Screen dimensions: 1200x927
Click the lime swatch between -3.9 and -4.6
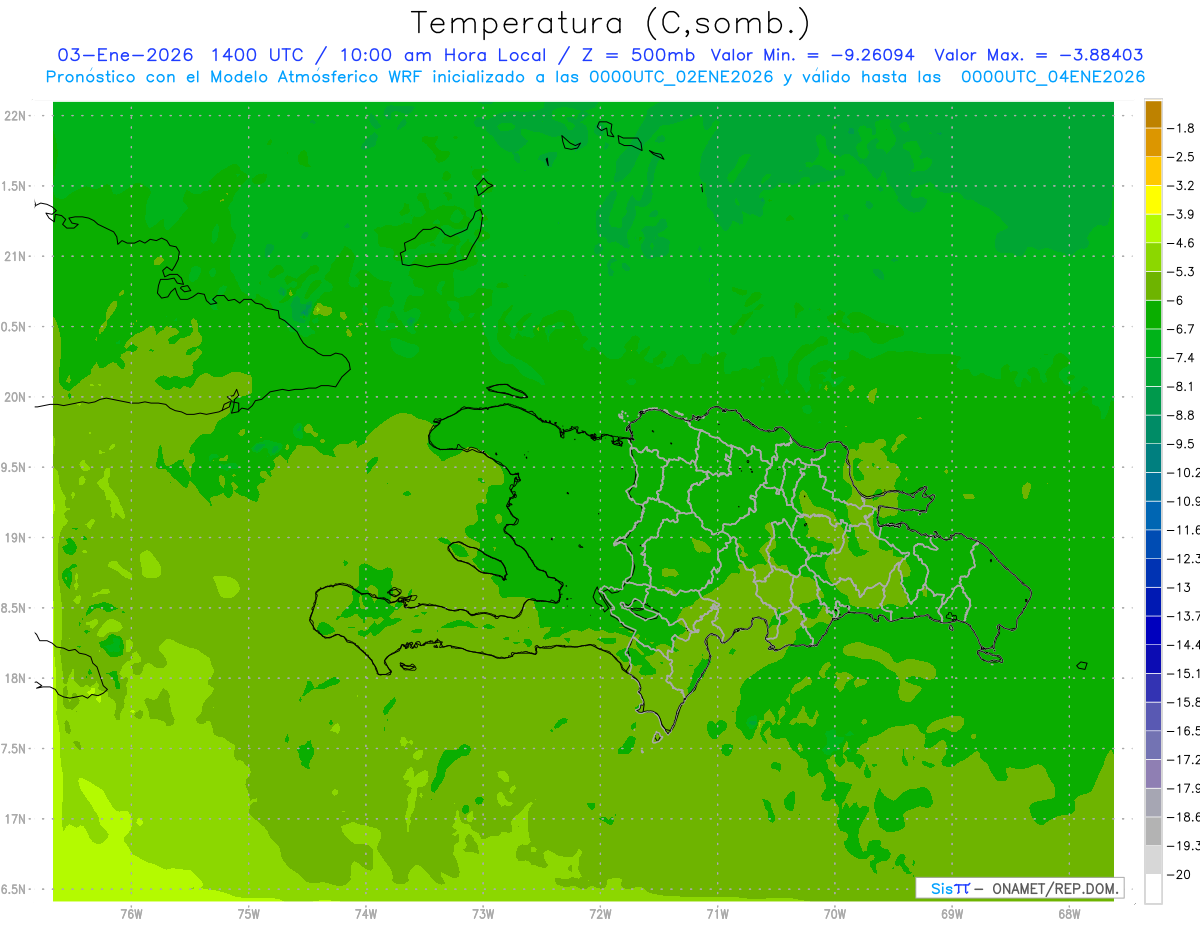coord(1153,229)
